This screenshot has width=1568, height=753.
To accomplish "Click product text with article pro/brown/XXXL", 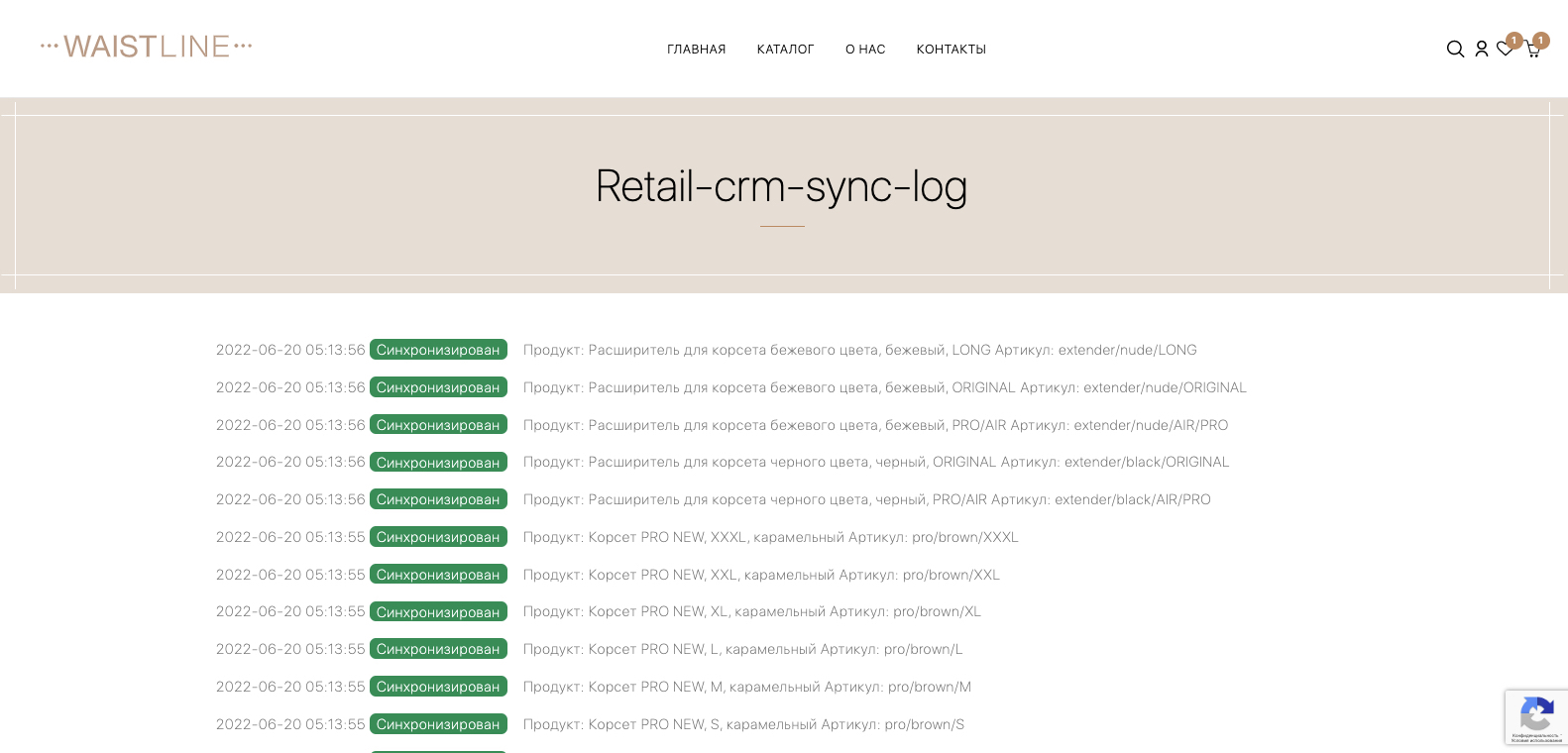I will tap(771, 537).
